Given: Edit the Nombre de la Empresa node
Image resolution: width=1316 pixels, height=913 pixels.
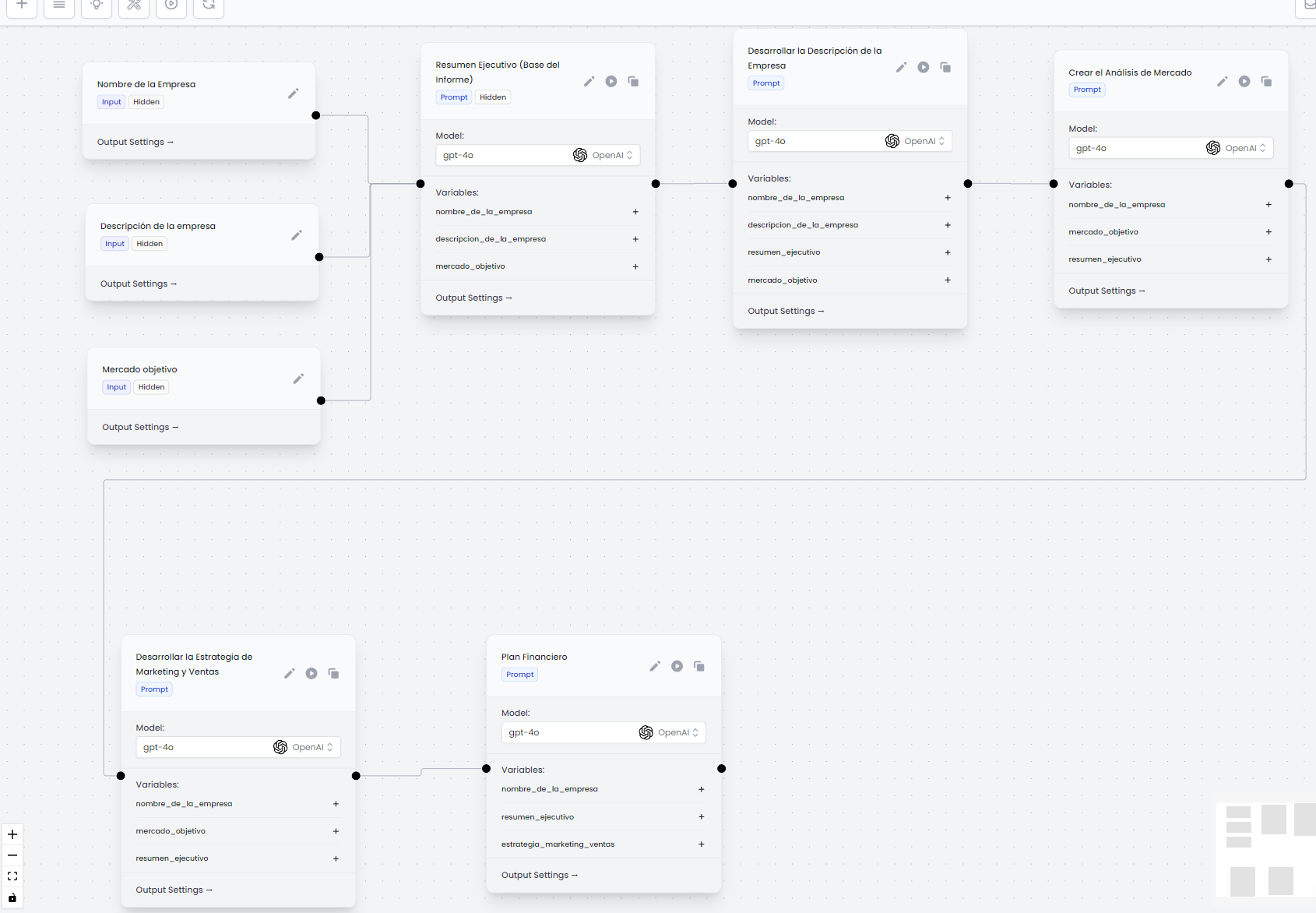Looking at the screenshot, I should point(294,93).
